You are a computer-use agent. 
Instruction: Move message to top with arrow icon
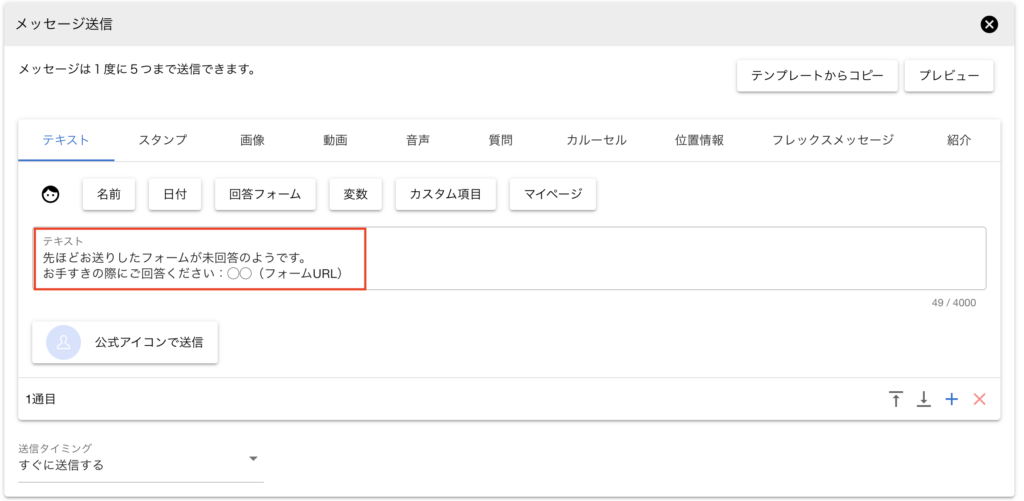click(x=896, y=399)
